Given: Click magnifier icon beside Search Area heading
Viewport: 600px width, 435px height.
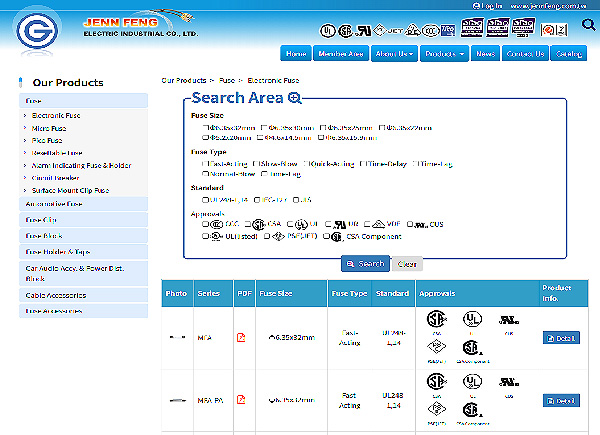Looking at the screenshot, I should pos(294,97).
